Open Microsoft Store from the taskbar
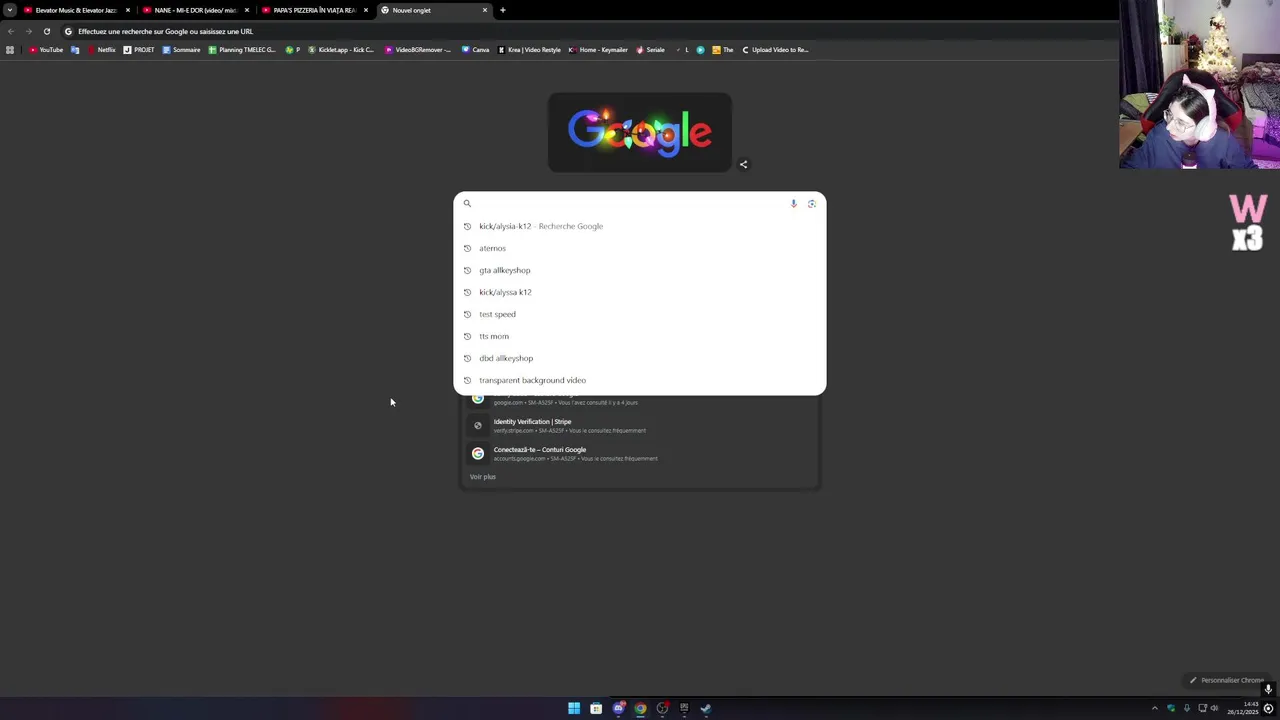1280x720 pixels. coord(596,708)
